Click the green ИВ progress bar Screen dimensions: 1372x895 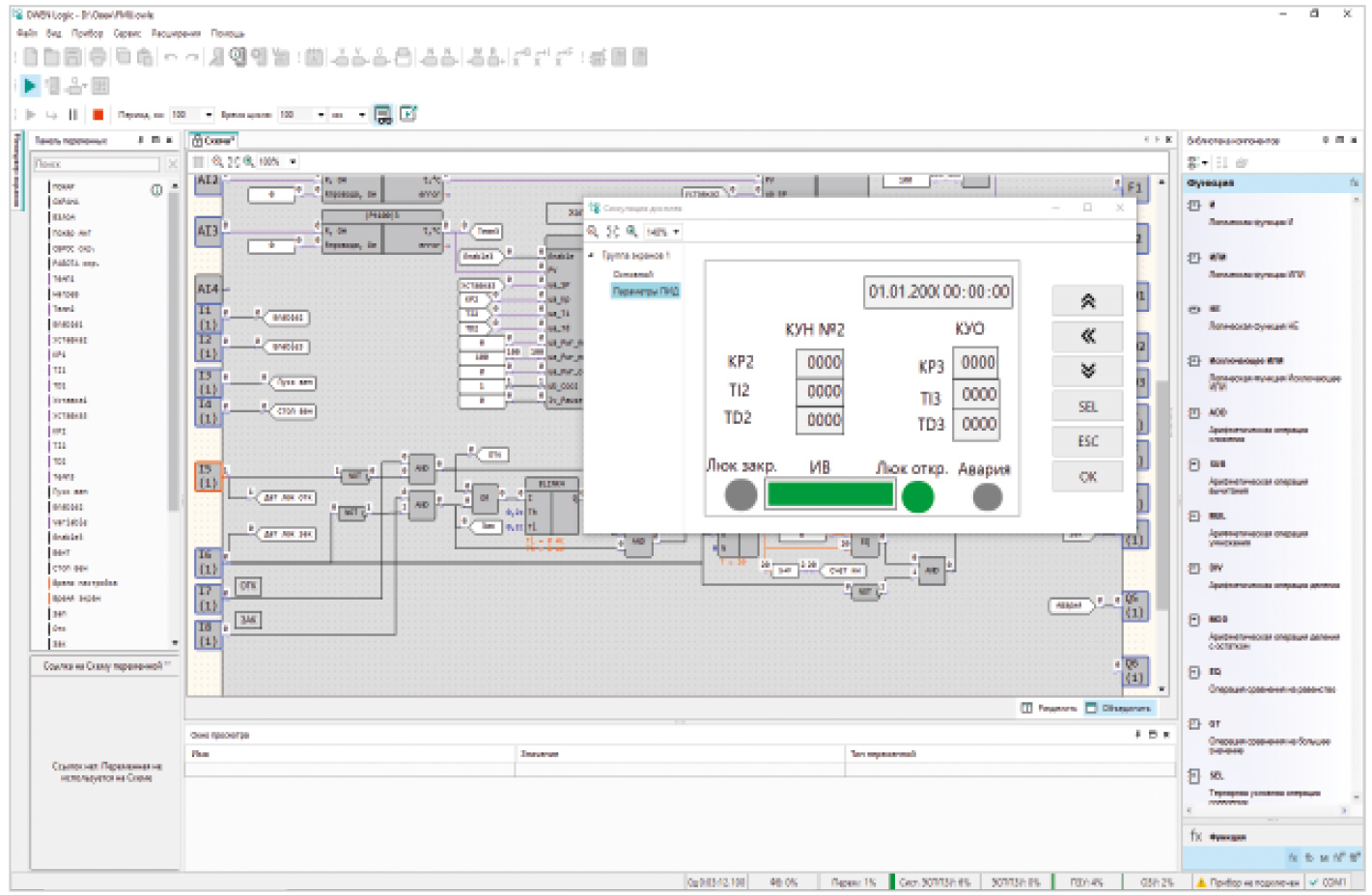(830, 494)
